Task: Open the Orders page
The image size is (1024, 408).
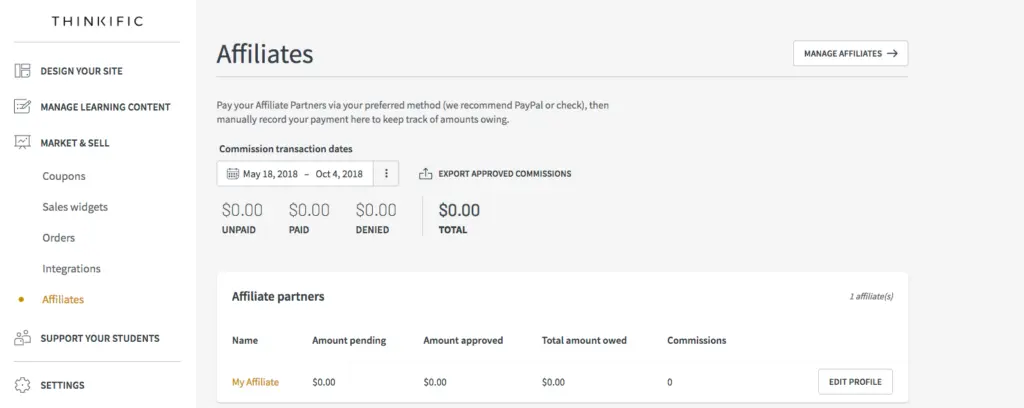Action: pos(59,238)
